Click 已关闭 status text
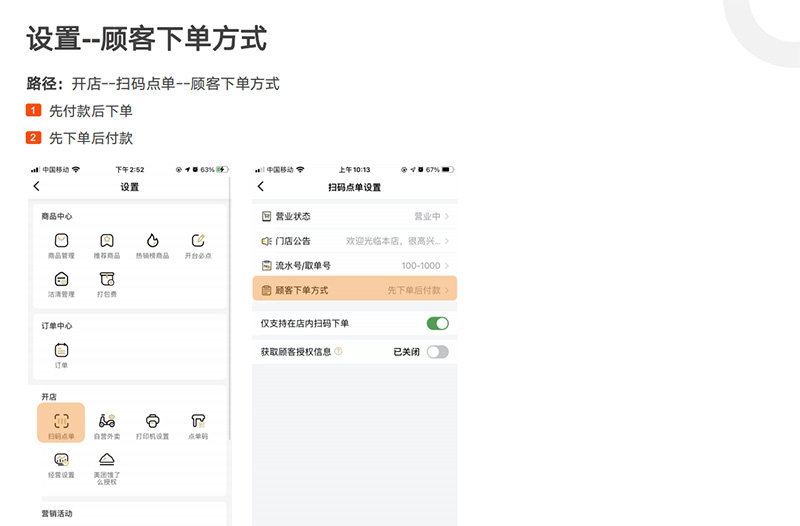 click(x=407, y=352)
